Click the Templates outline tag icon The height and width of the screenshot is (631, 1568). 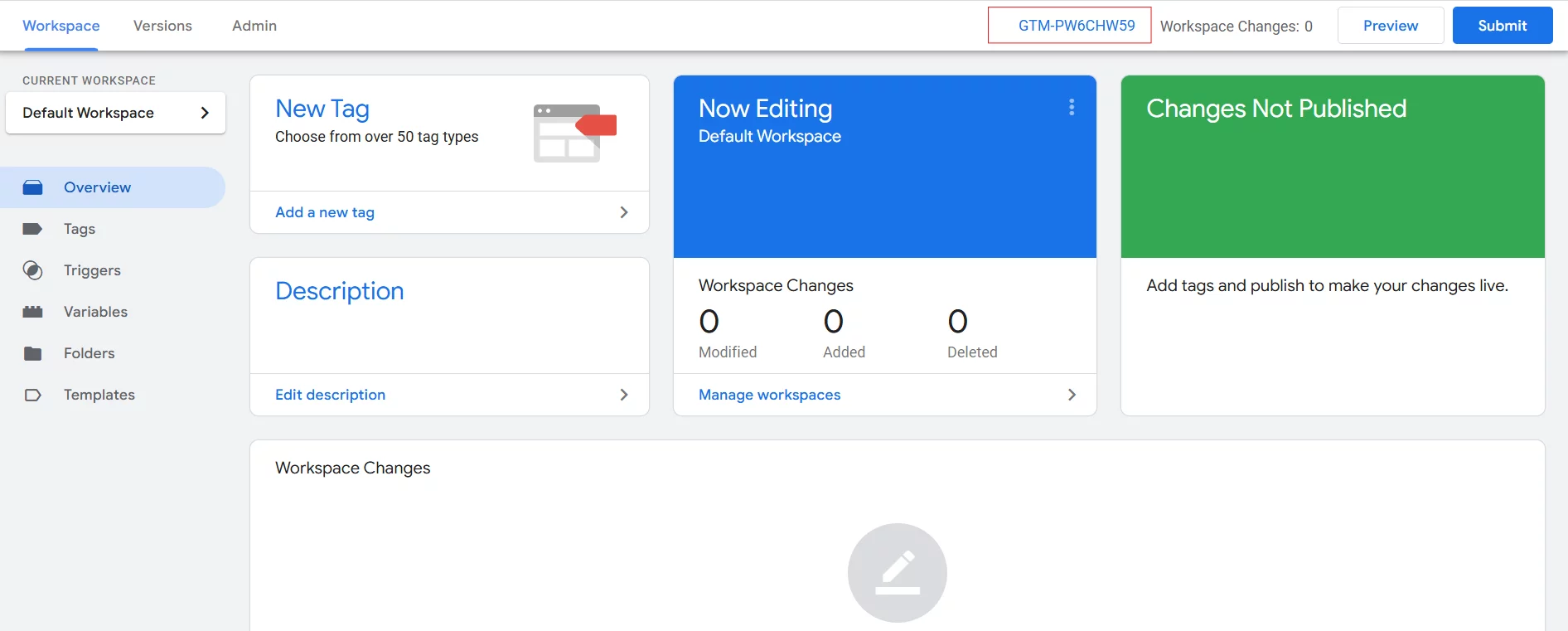[32, 395]
